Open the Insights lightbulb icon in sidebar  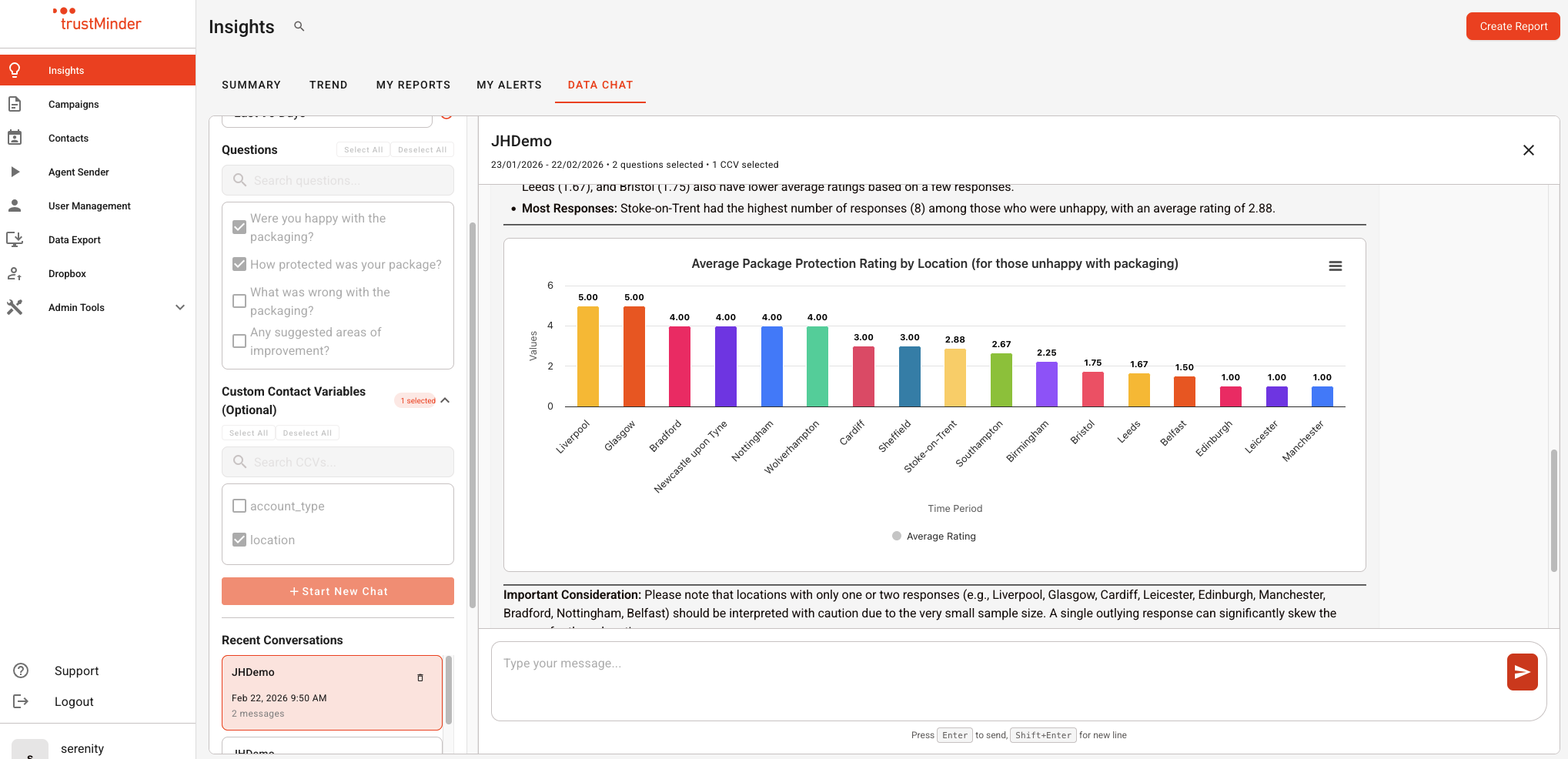(15, 70)
